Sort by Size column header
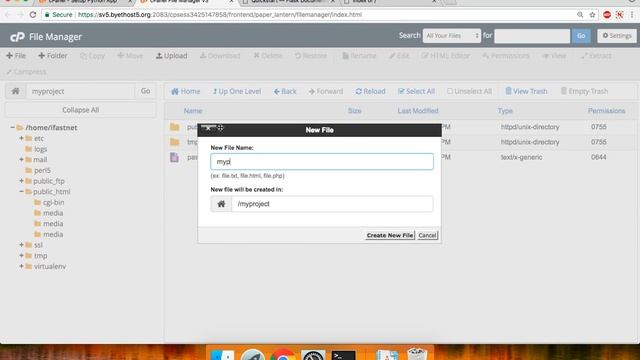The width and height of the screenshot is (640, 360). [354, 111]
